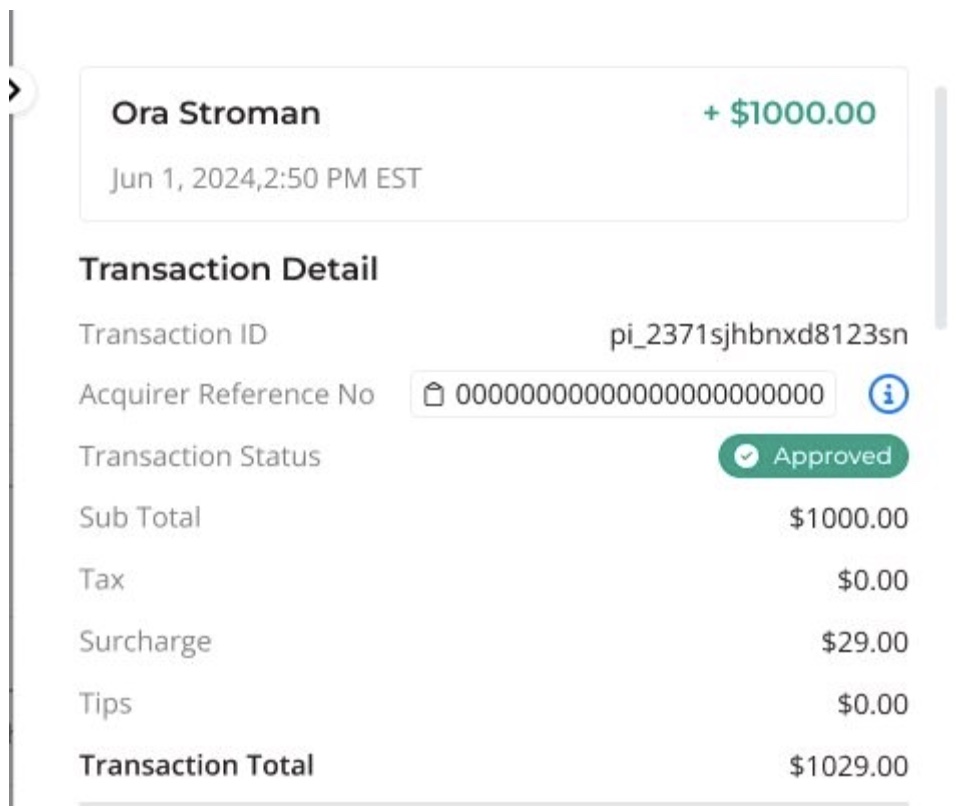Expand the side panel chevron arrow
Screen dimensions: 960x812
pyautogui.click(x=15, y=91)
